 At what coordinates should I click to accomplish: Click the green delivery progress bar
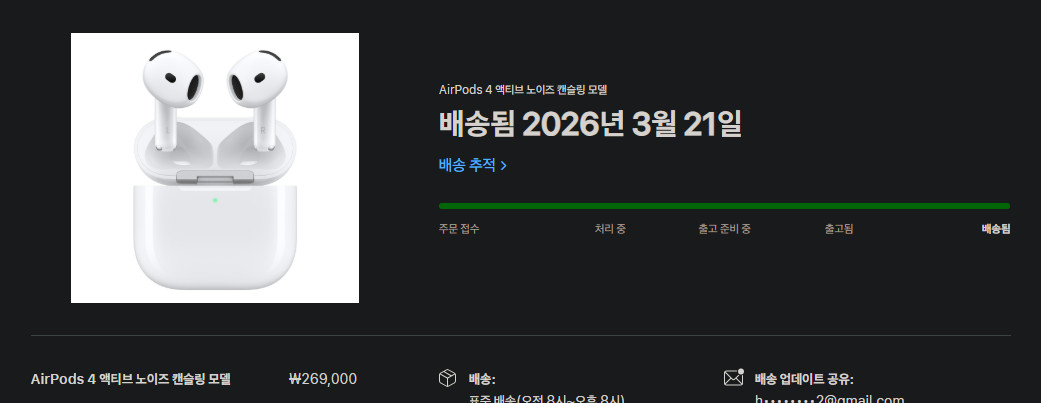[x=724, y=206]
